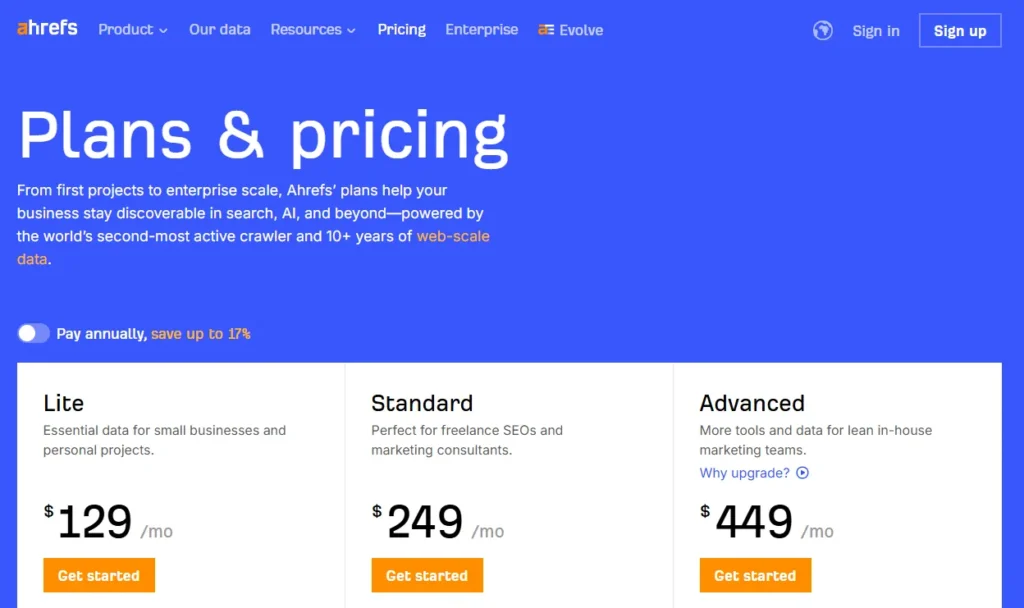Click Sign in

click(x=876, y=30)
